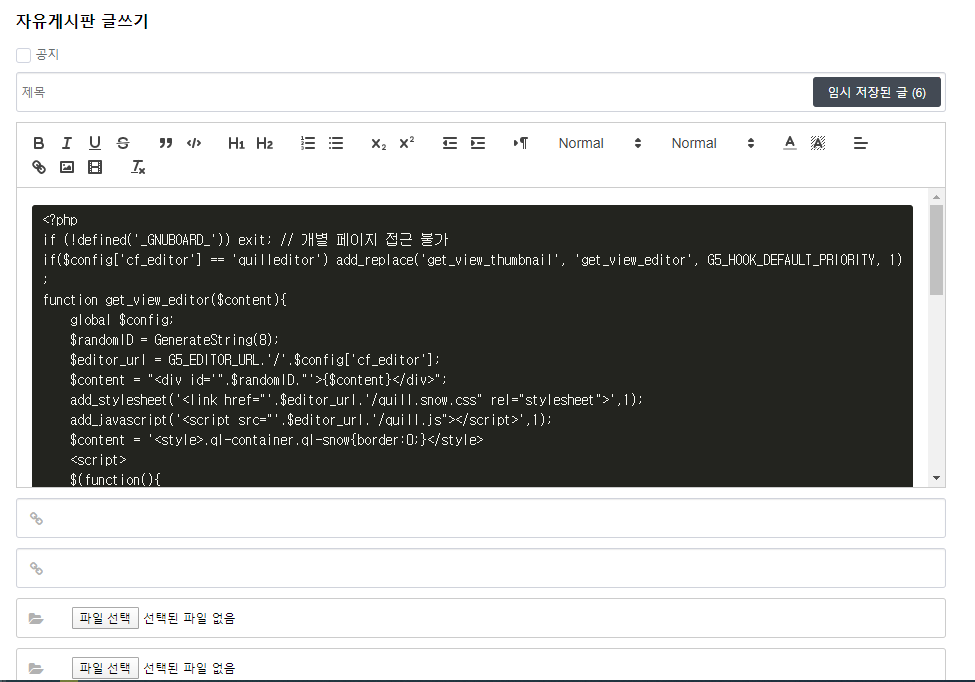The width and height of the screenshot is (975, 682).
Task: Insert a blockquote
Action: tap(166, 143)
